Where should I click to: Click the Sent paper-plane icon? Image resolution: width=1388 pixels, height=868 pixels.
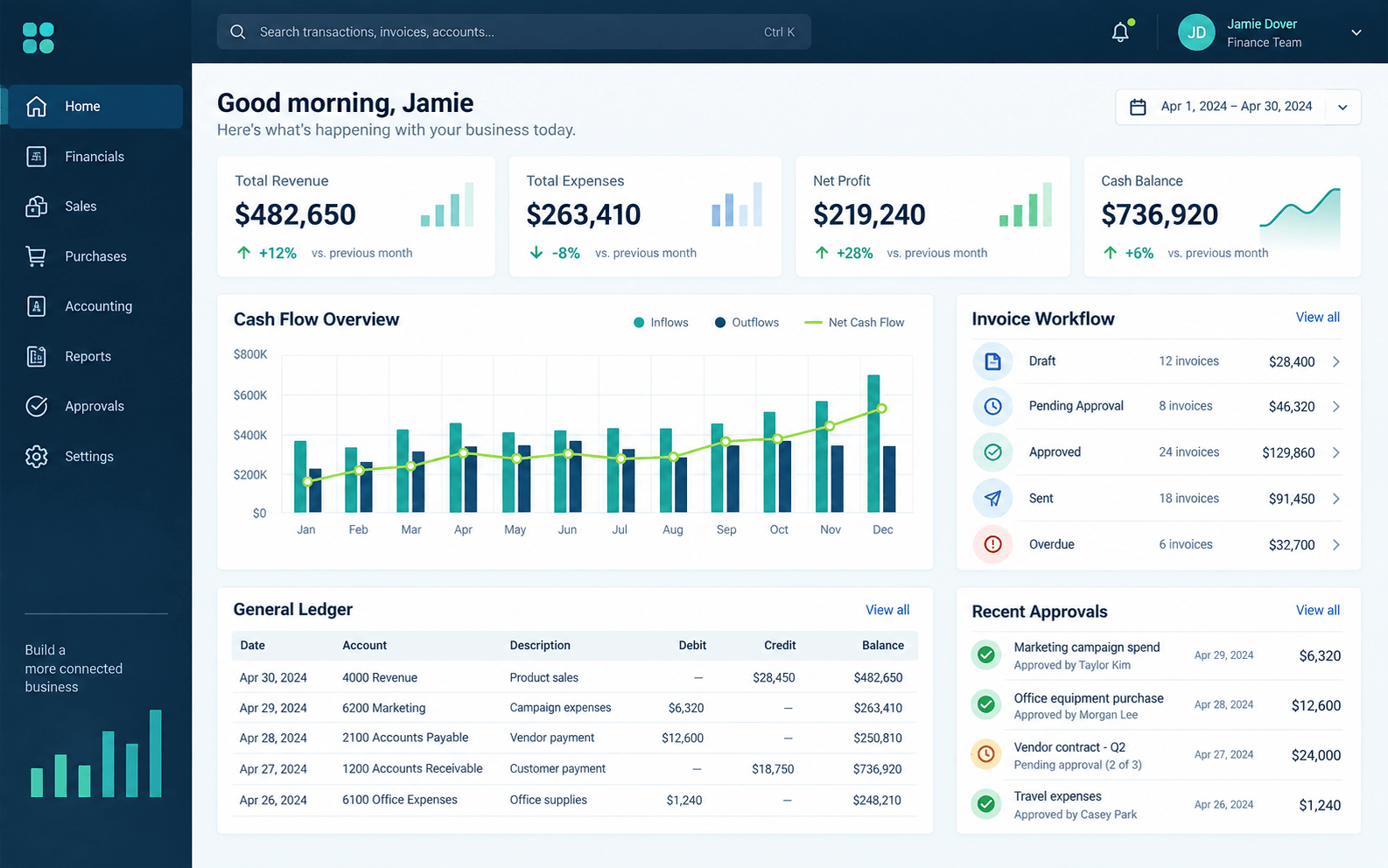(992, 498)
